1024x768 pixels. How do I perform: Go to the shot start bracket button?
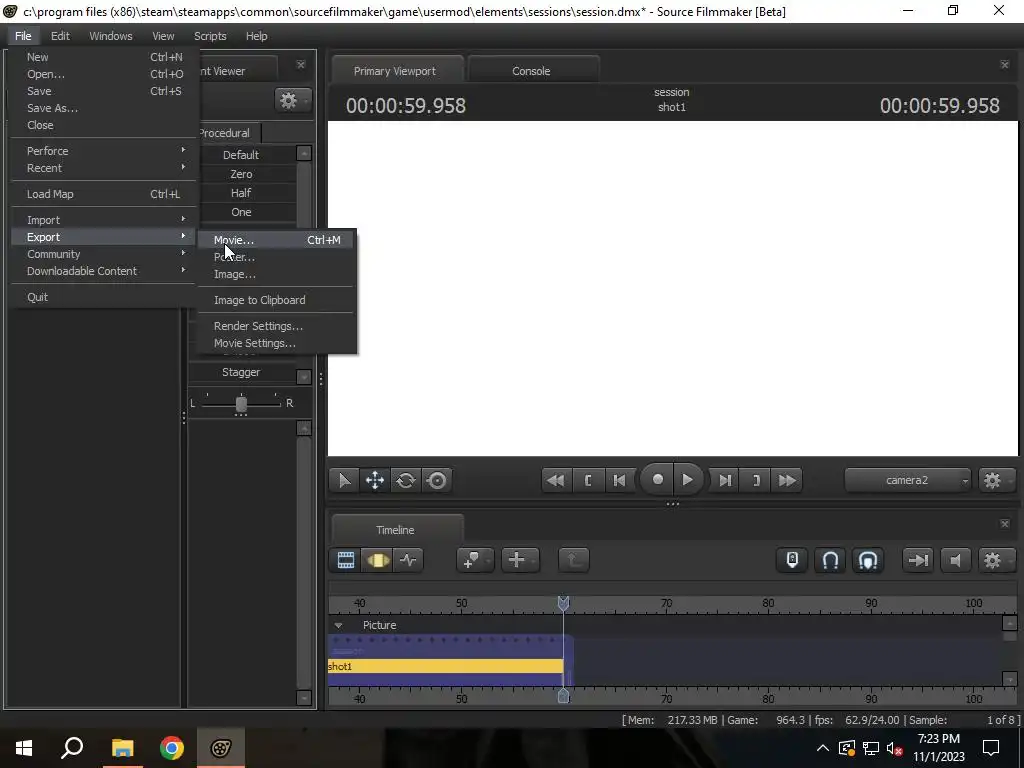click(588, 481)
